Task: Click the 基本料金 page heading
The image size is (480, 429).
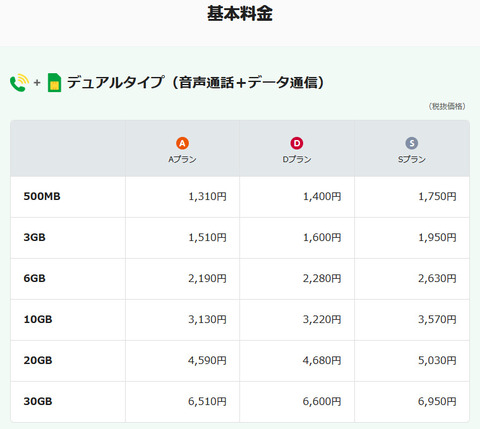Action: coord(240,14)
